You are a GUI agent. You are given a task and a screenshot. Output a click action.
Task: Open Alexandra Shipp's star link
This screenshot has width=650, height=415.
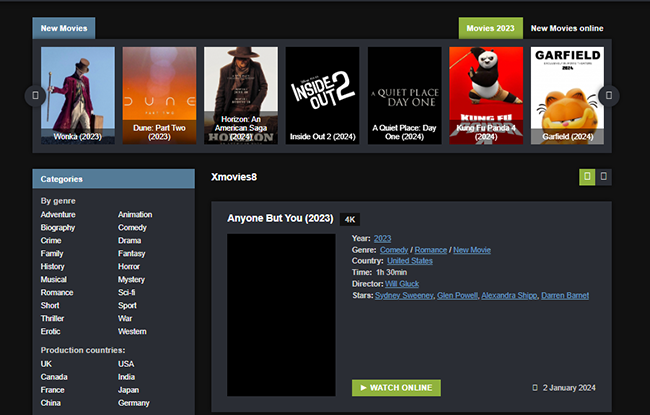[x=509, y=296]
